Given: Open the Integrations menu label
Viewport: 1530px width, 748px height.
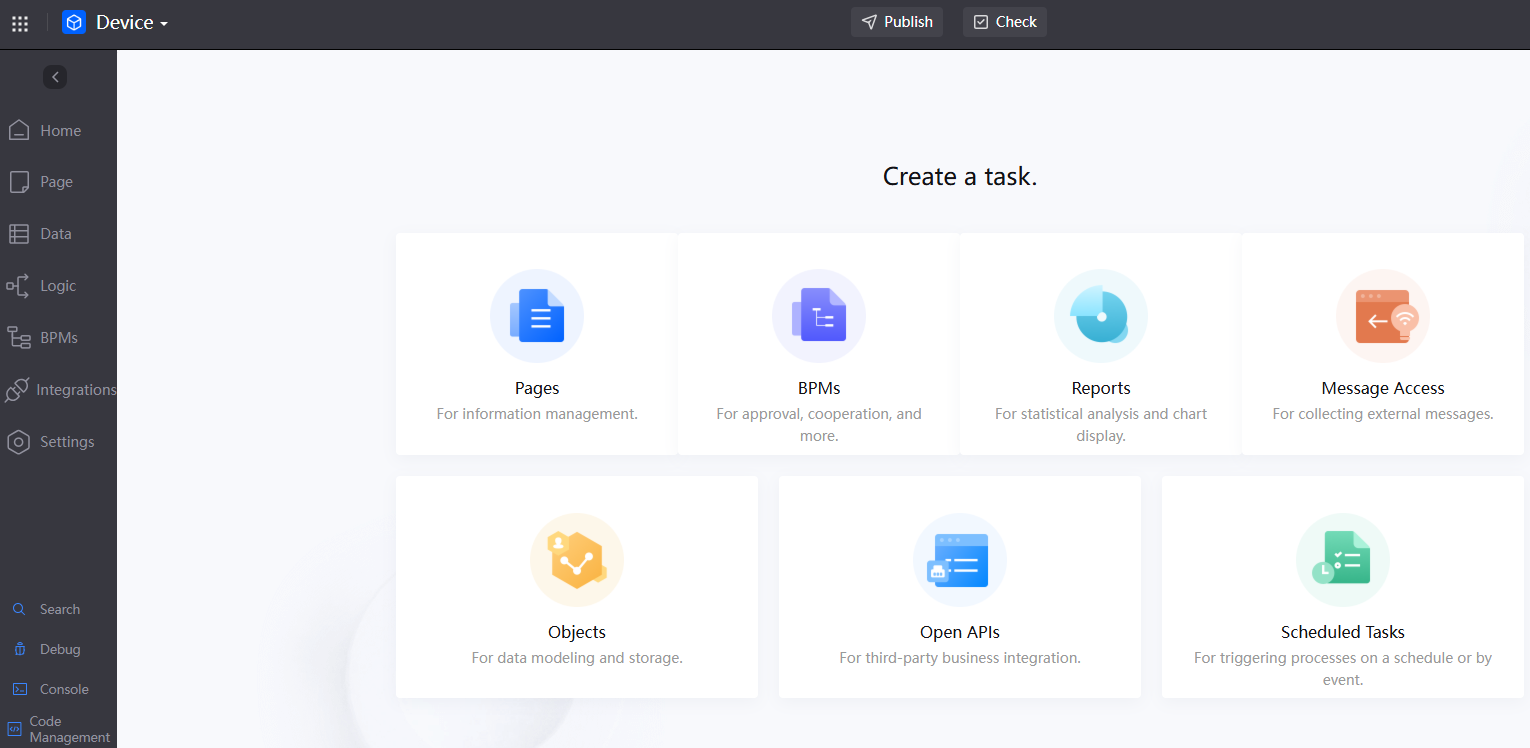Looking at the screenshot, I should point(76,390).
